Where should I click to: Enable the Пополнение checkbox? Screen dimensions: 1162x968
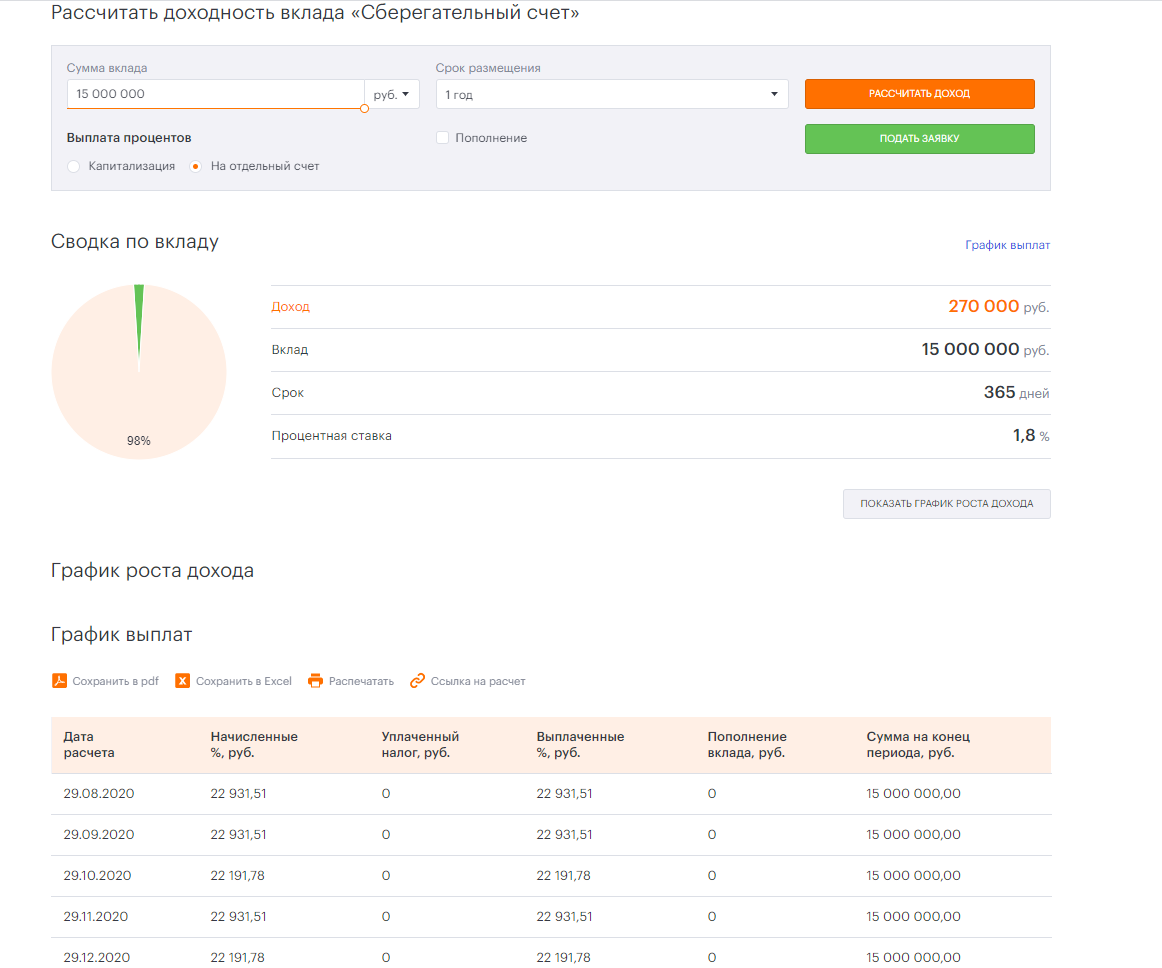pos(442,138)
